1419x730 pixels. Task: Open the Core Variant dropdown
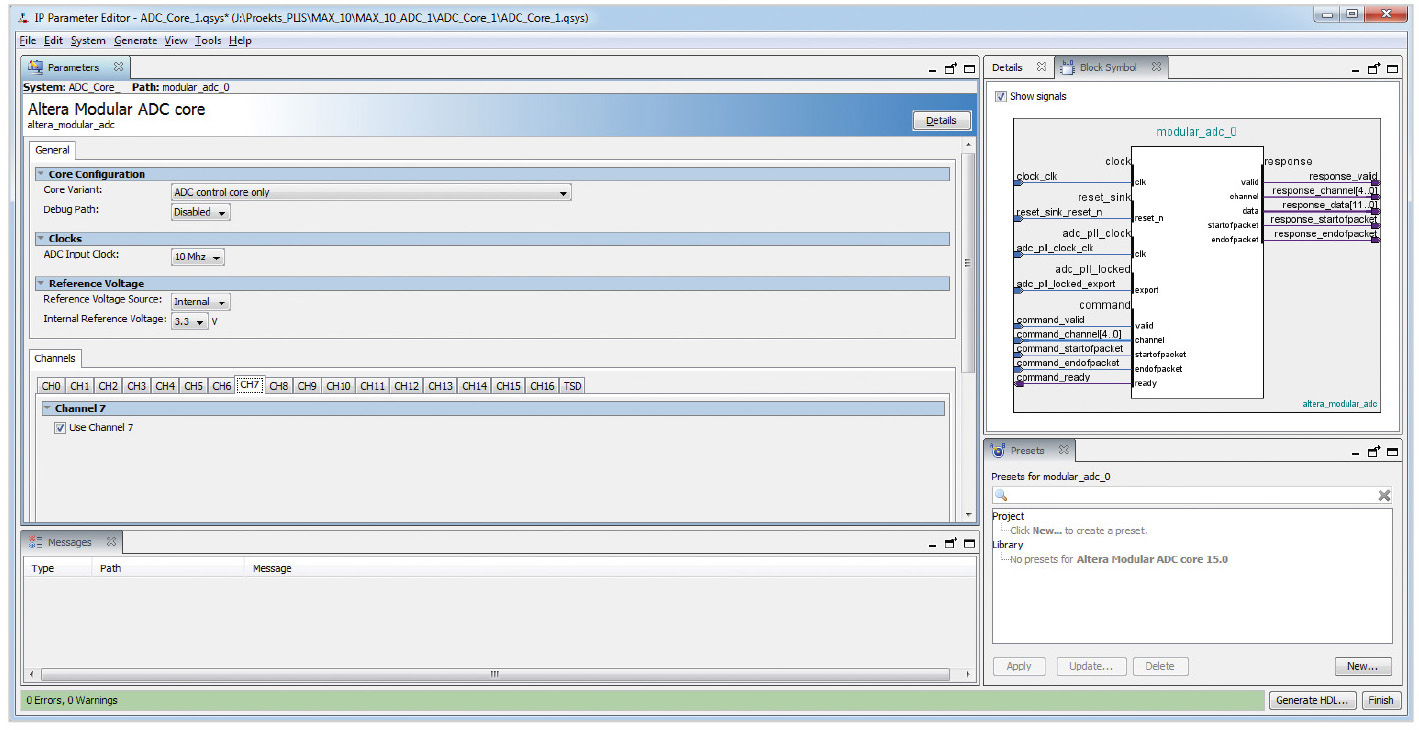pos(371,192)
